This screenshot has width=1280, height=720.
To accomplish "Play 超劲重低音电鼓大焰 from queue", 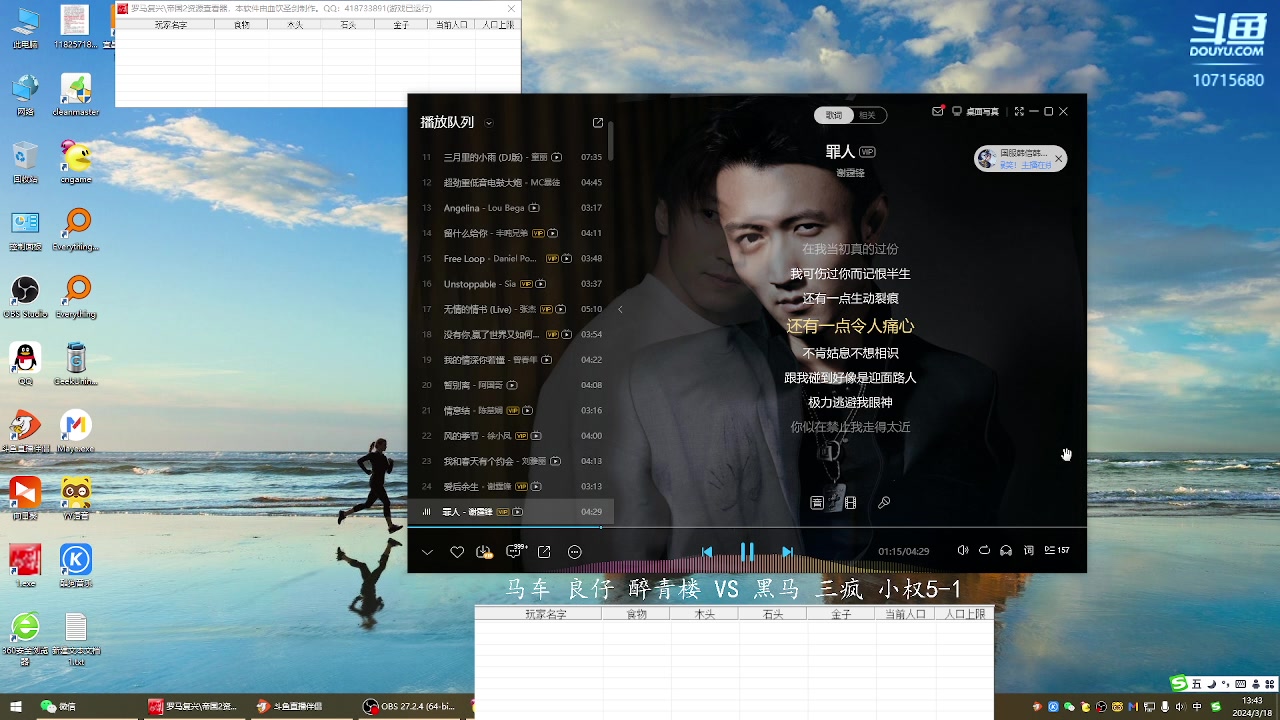I will click(x=511, y=183).
